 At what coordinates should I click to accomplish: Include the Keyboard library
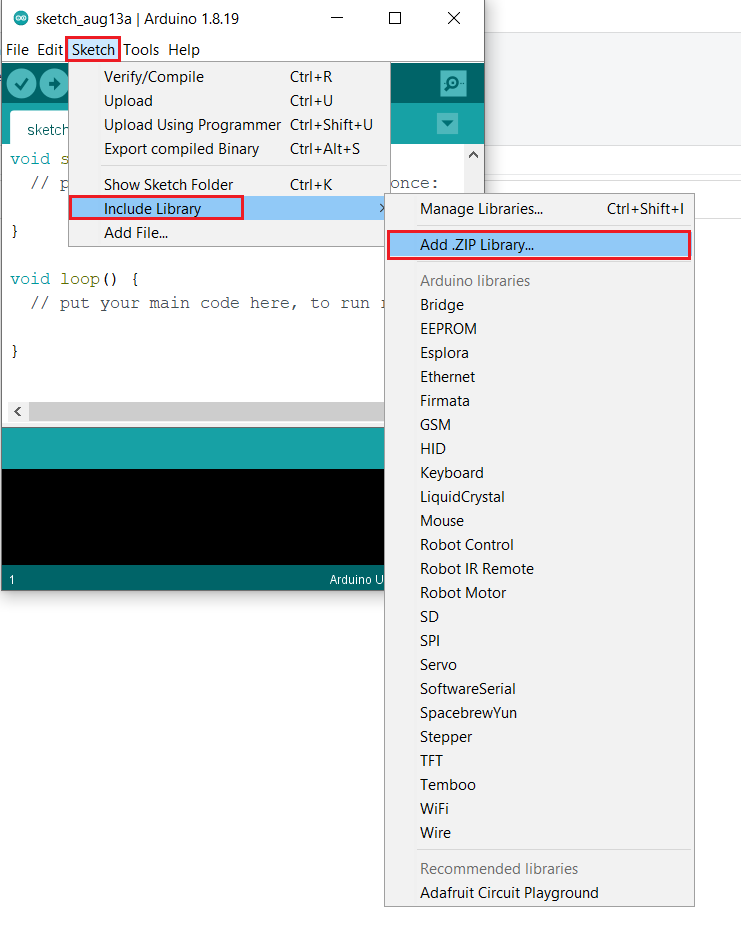(539, 473)
